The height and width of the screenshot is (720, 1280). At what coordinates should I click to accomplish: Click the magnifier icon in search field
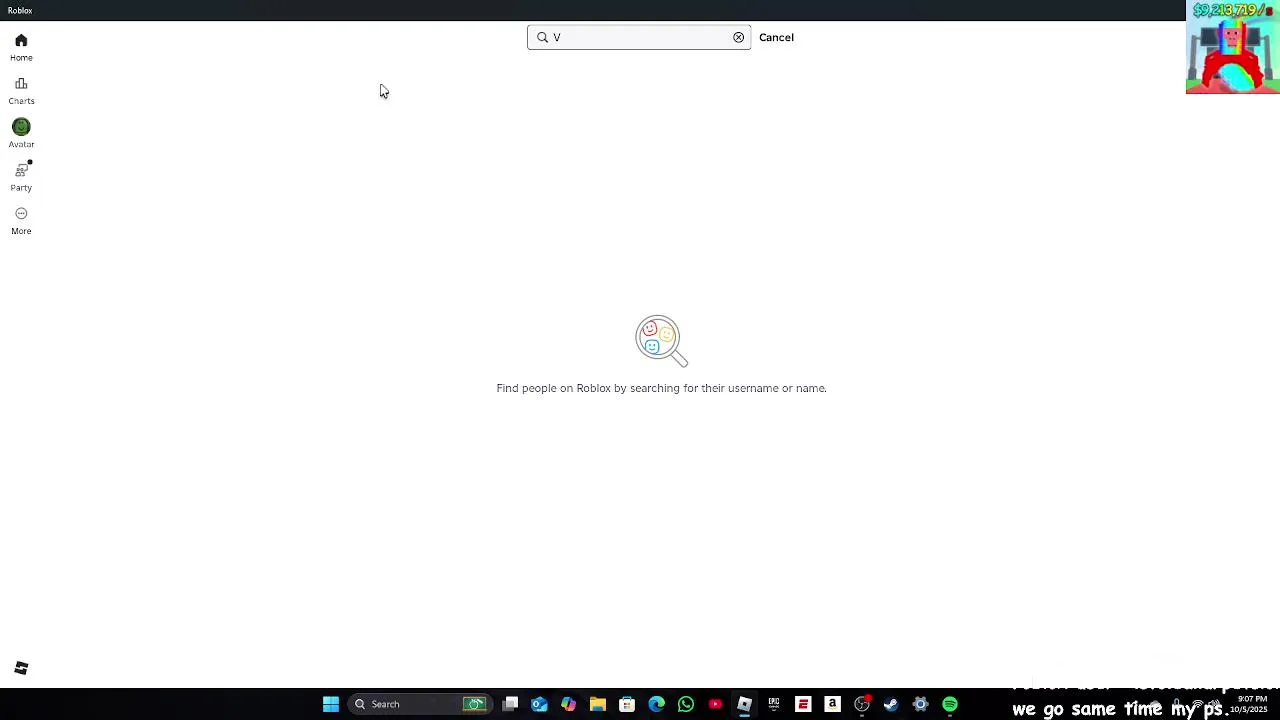point(542,37)
